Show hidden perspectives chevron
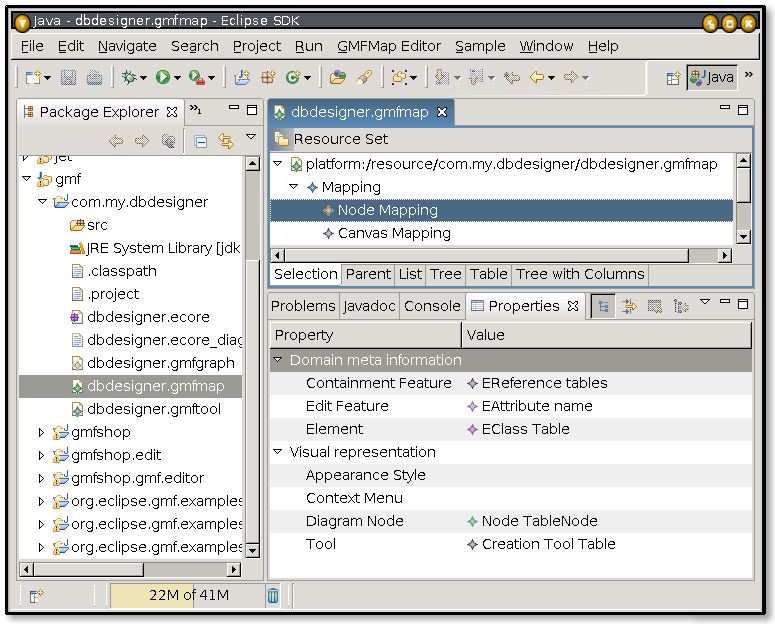This screenshot has width=775, height=624. (x=749, y=75)
